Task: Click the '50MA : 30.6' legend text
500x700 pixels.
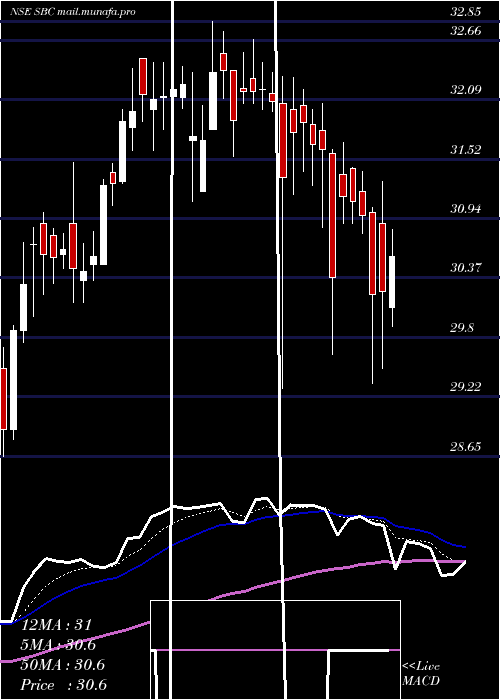Action: tap(62, 665)
